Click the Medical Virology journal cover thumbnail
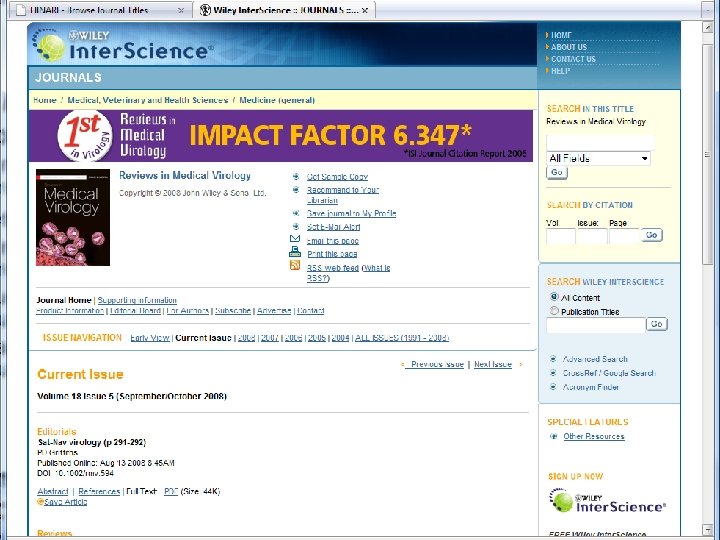Image resolution: width=720 pixels, height=540 pixels. click(x=73, y=217)
